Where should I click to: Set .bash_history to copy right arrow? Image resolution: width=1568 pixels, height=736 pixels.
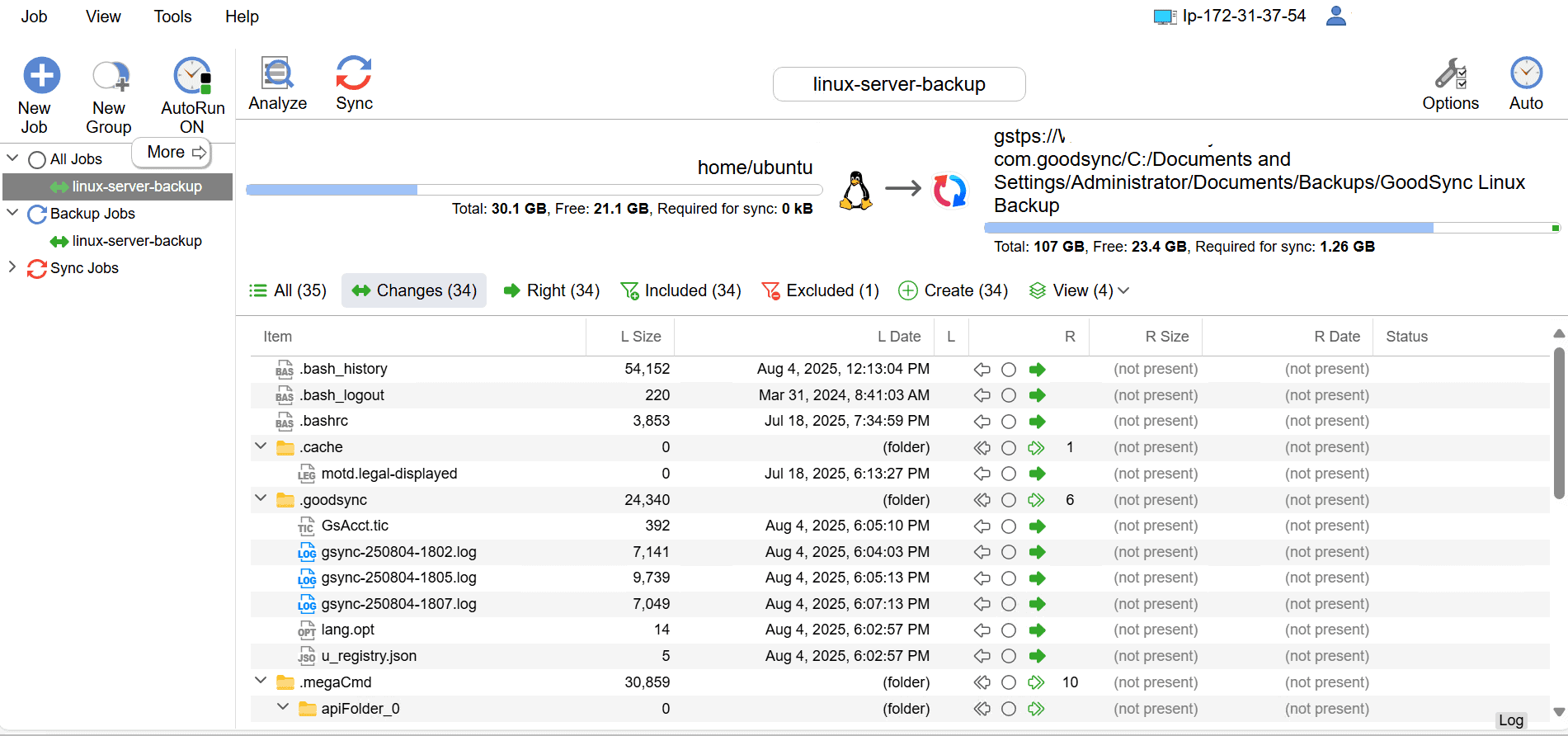point(1037,370)
